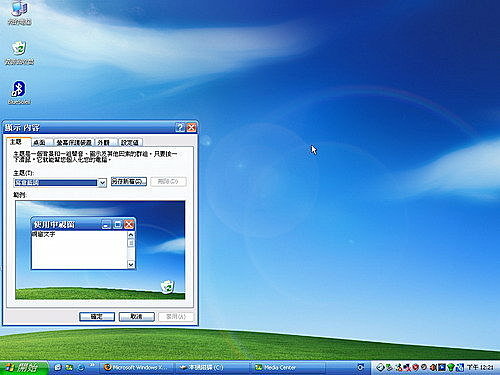Click the 確定 OK button
Image resolution: width=500 pixels, height=375 pixels.
(x=97, y=317)
